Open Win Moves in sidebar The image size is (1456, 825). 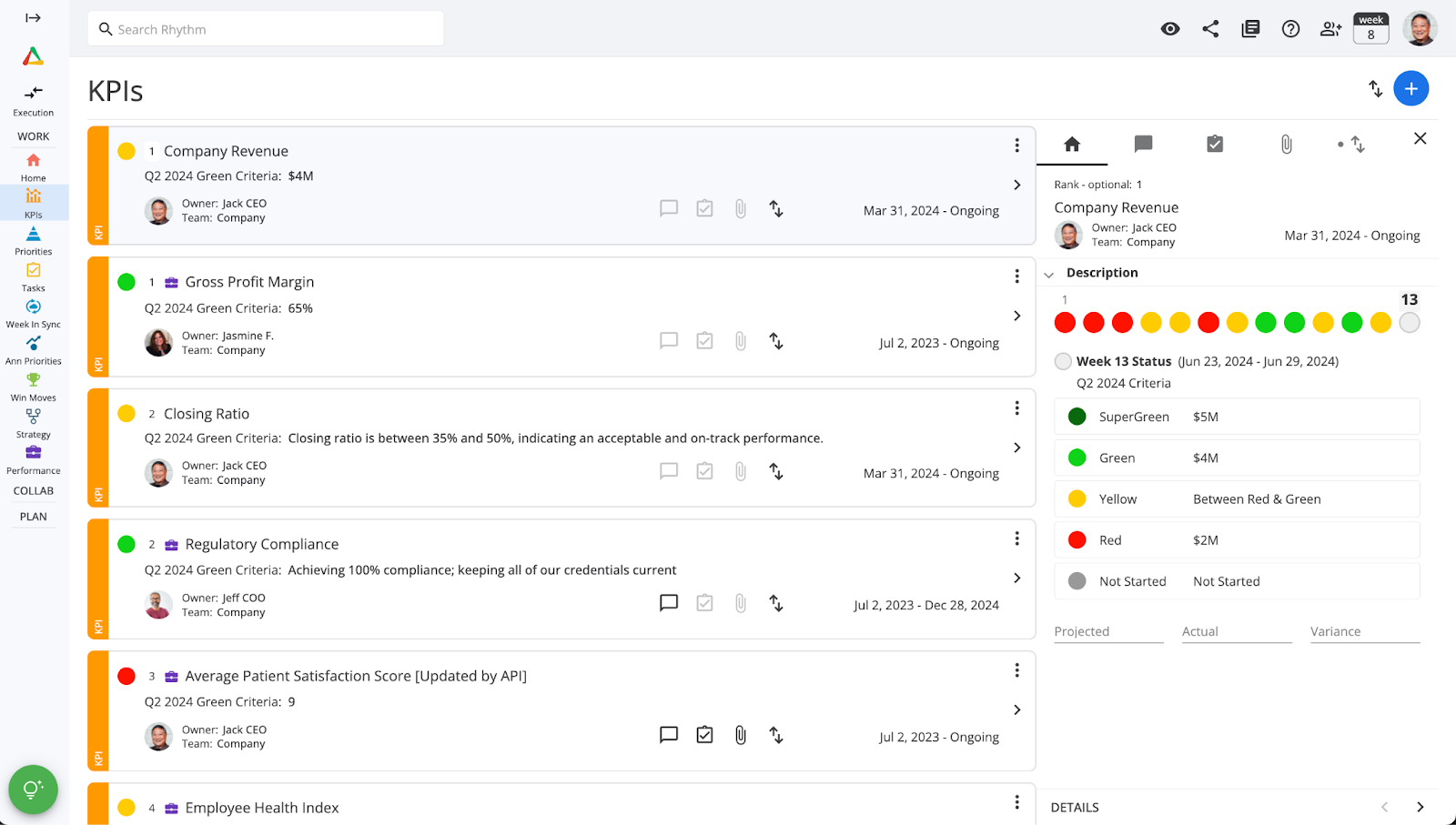pyautogui.click(x=34, y=387)
